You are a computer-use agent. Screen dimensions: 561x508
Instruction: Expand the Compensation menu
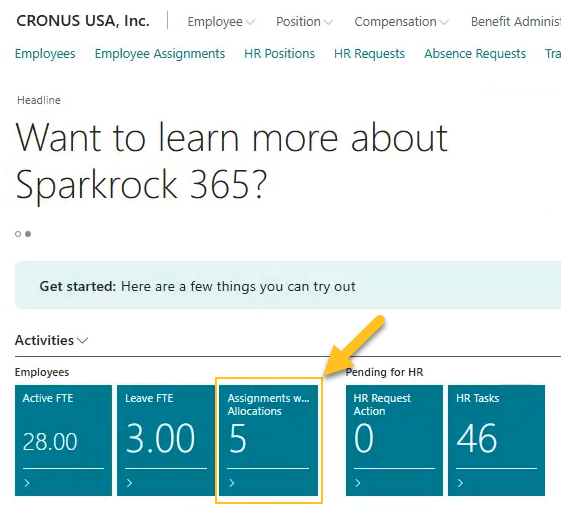[x=401, y=22]
